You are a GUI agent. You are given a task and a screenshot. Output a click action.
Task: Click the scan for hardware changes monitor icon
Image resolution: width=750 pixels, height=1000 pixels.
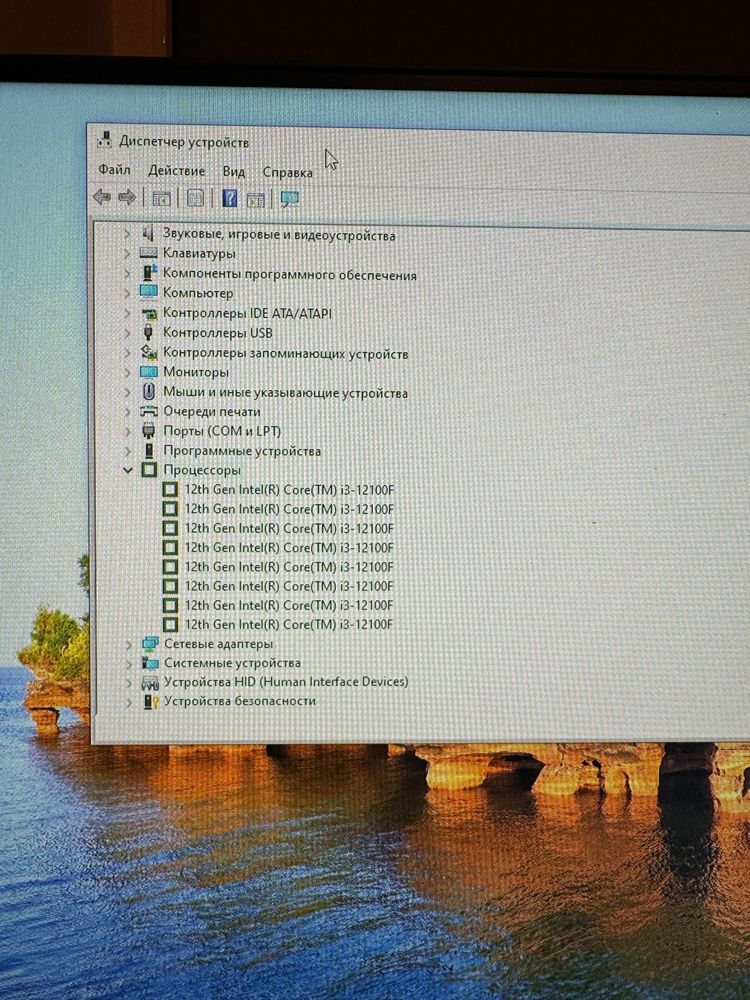(x=290, y=200)
